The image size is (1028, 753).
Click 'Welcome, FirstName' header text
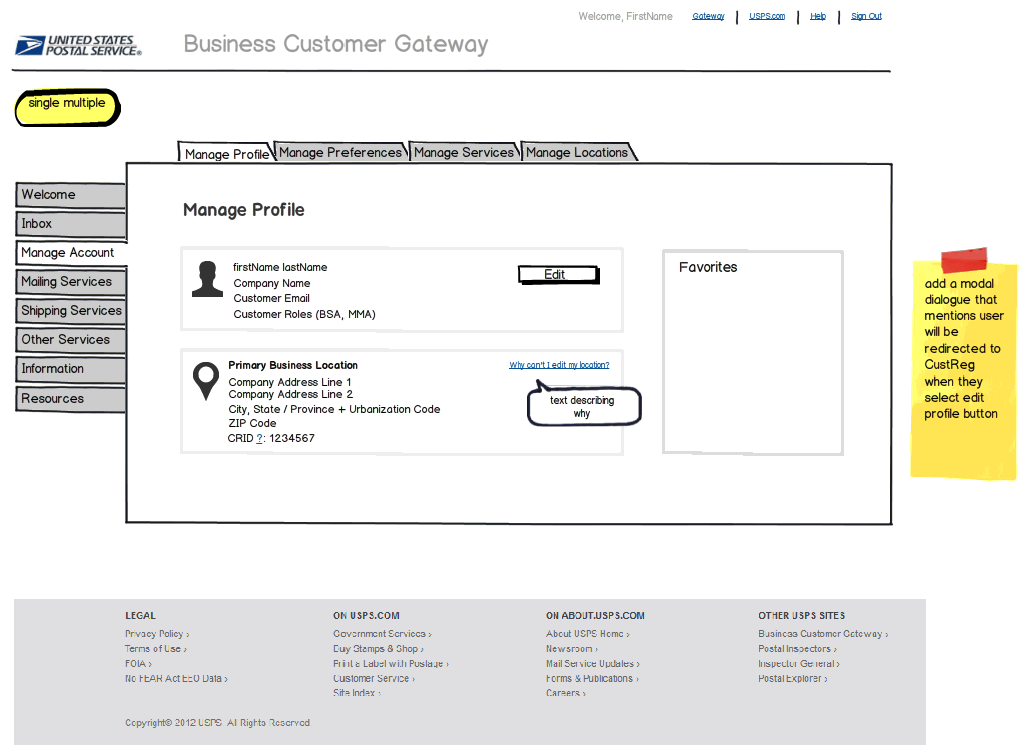(625, 16)
